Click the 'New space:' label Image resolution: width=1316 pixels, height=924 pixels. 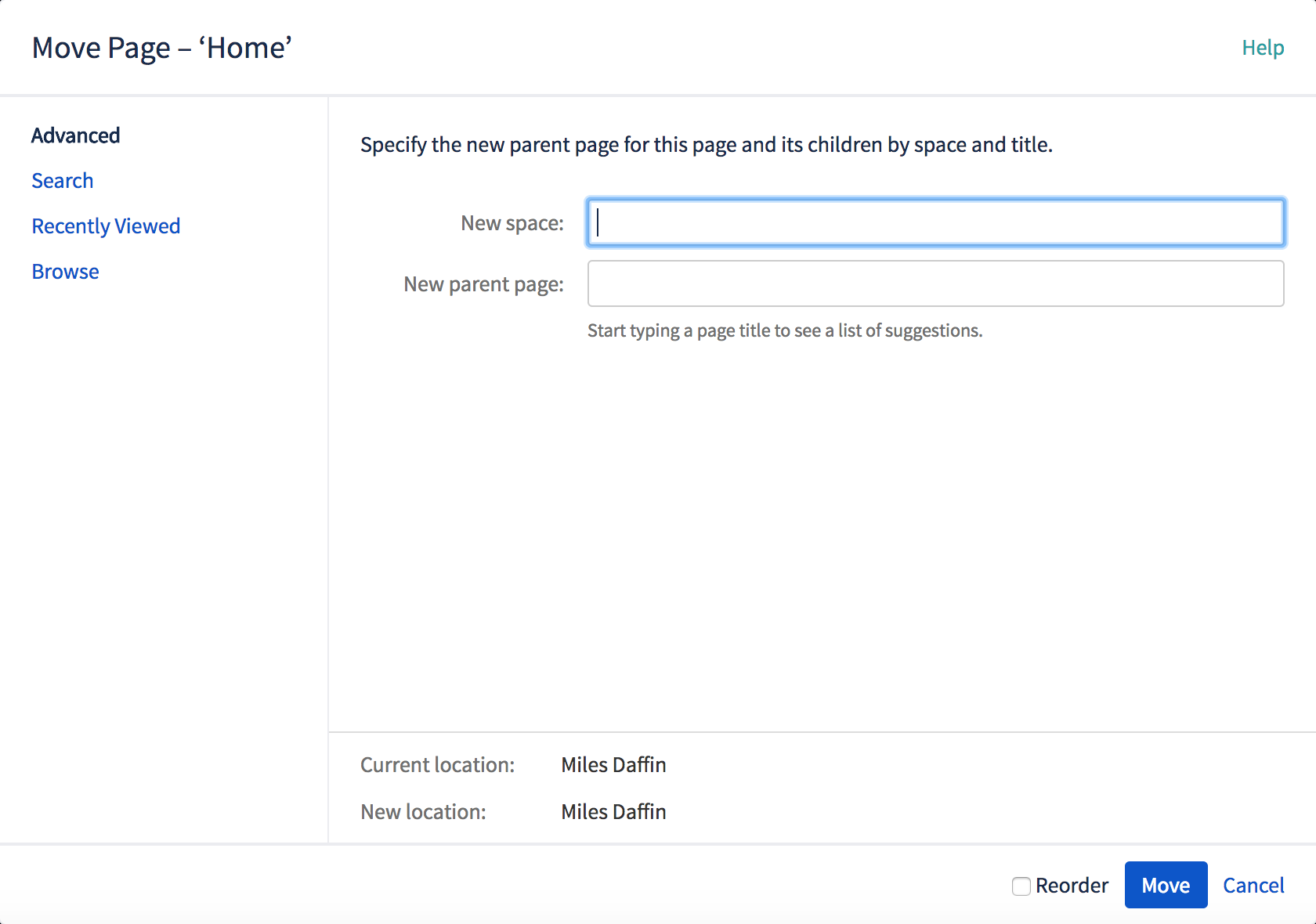coord(512,223)
